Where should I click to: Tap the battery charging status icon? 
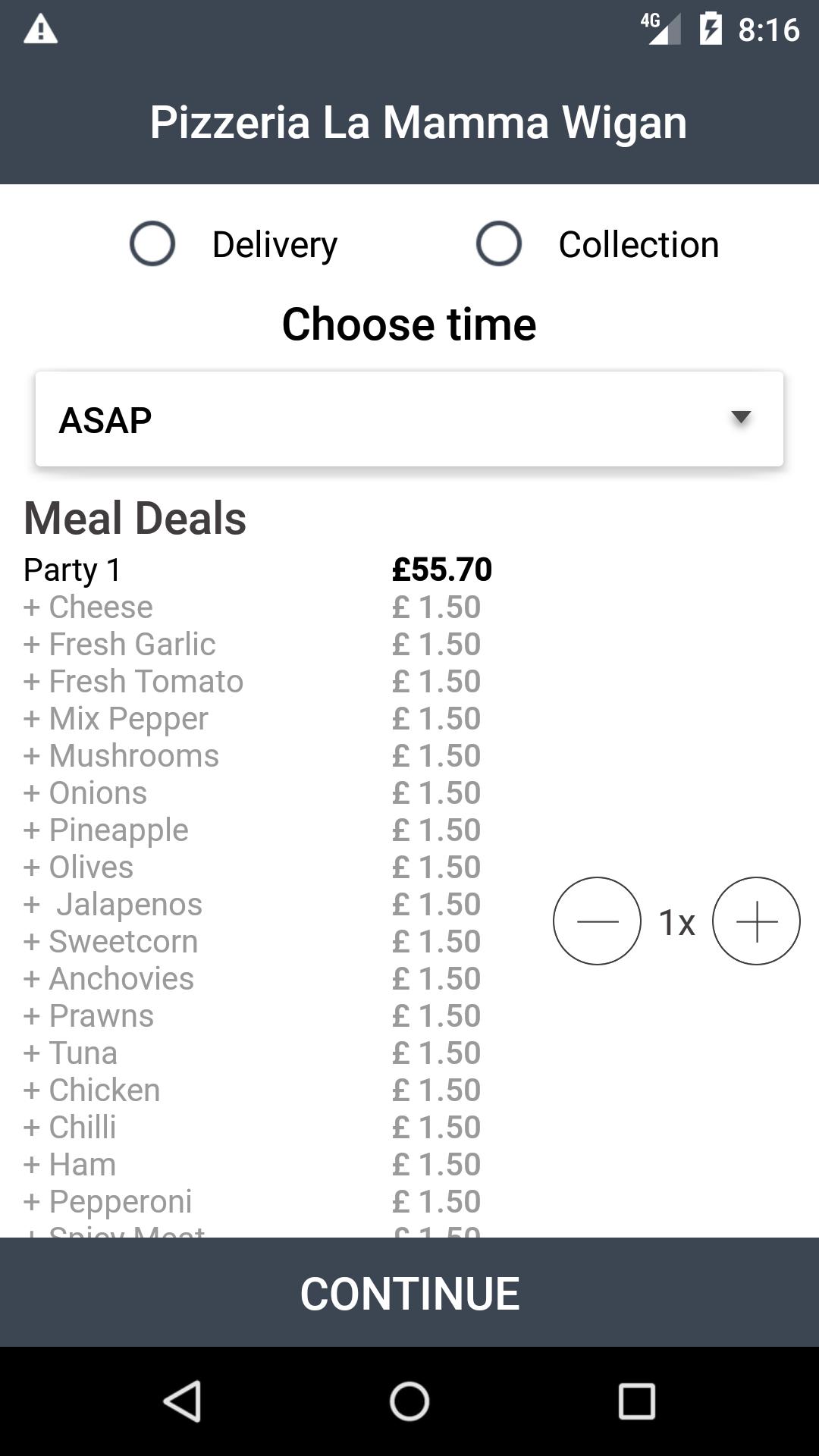coord(711,30)
